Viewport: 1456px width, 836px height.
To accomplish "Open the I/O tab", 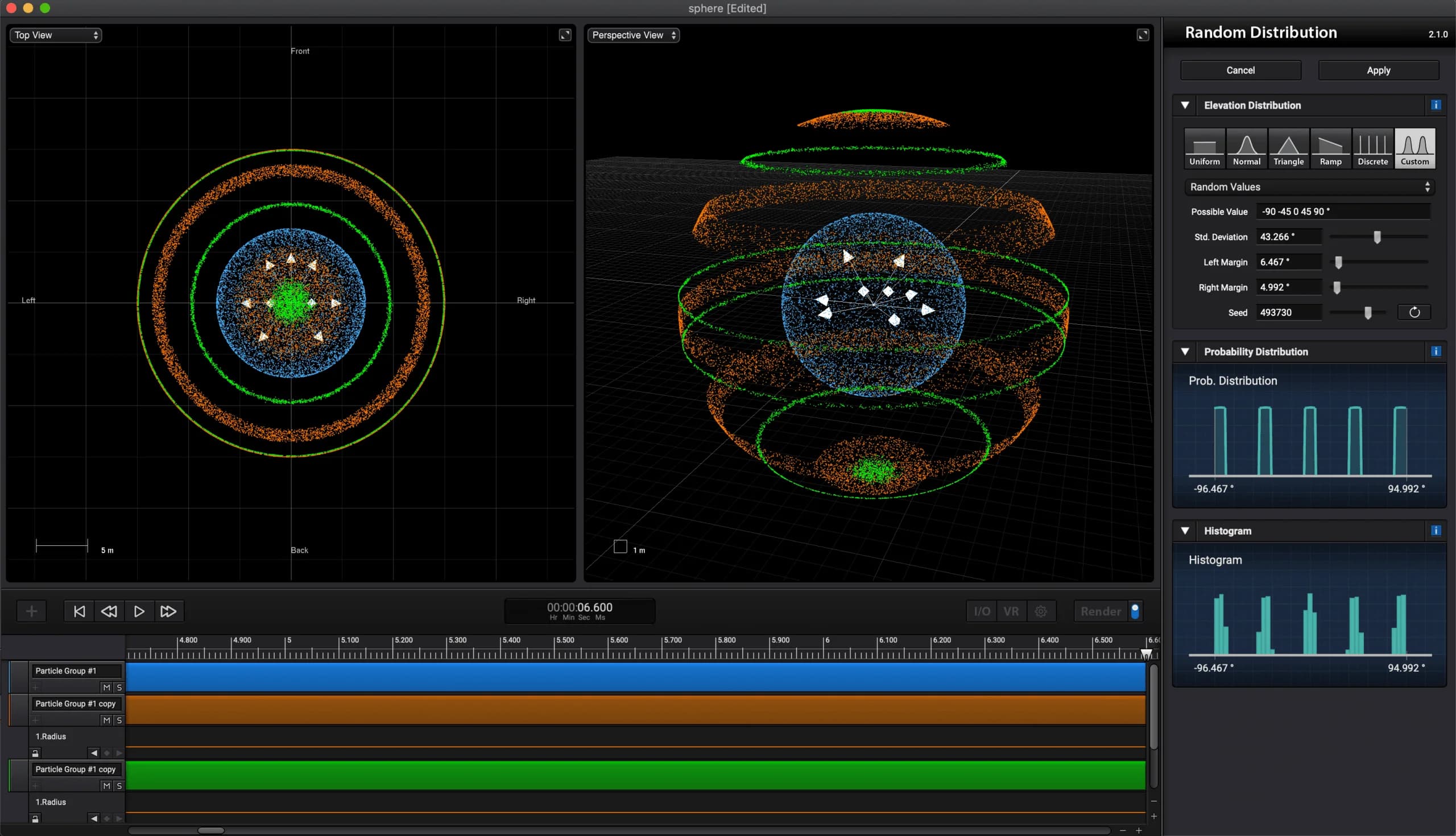I will click(982, 611).
